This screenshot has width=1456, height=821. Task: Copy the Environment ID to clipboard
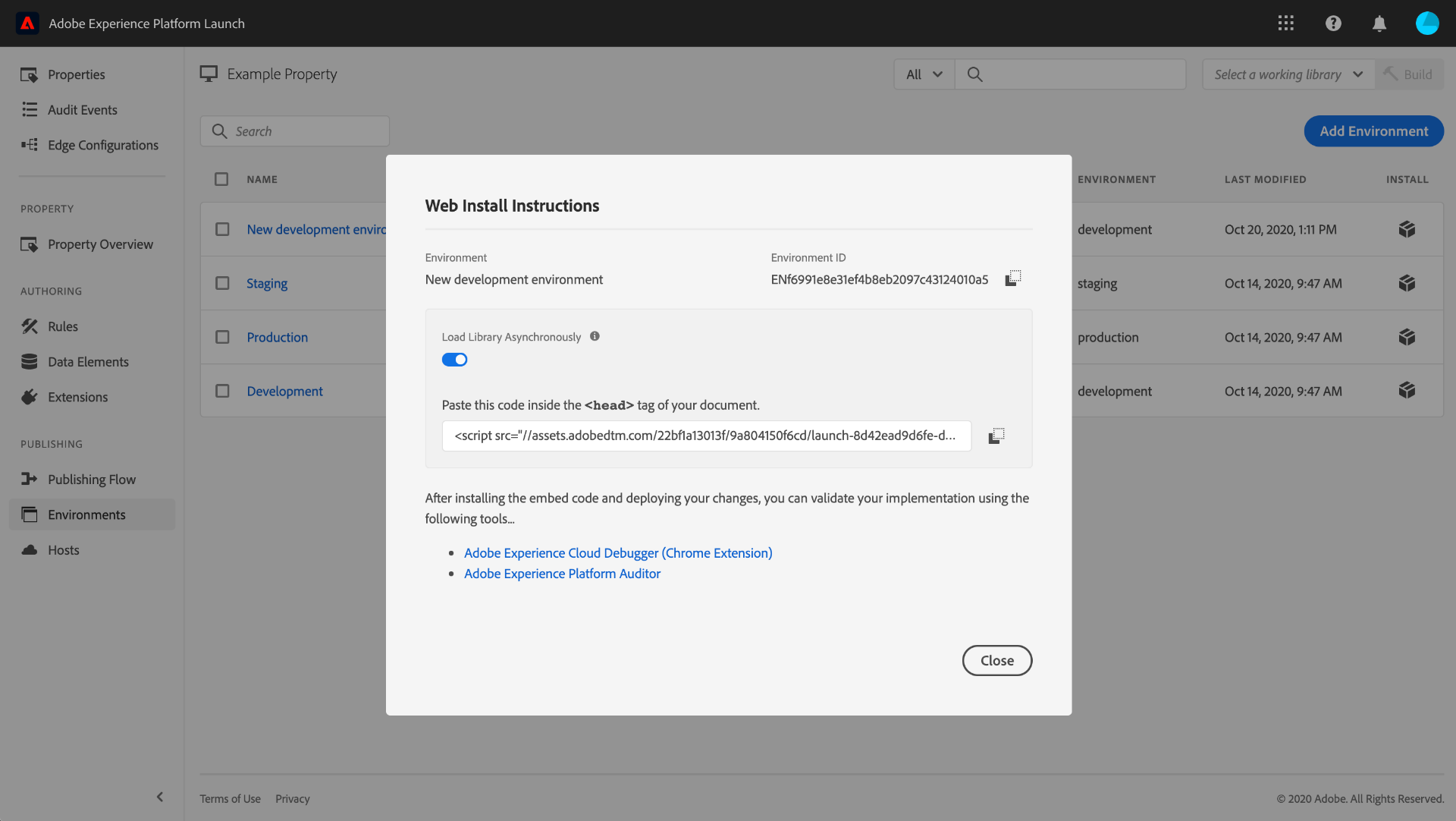tap(1012, 278)
